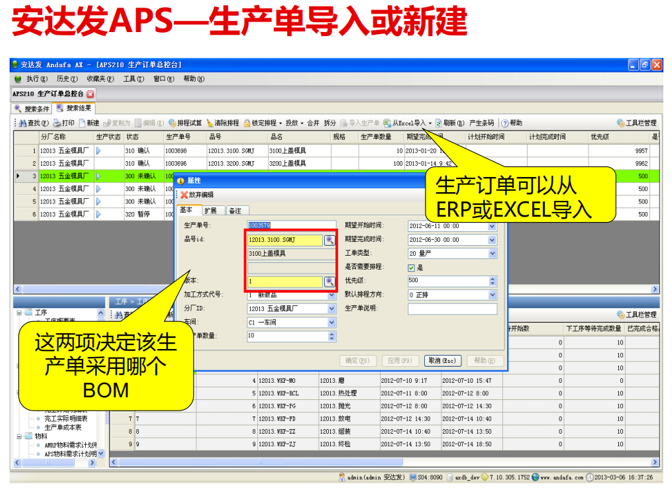Click www.andafa.com globe in status bar
672x491 pixels.
pos(535,477)
